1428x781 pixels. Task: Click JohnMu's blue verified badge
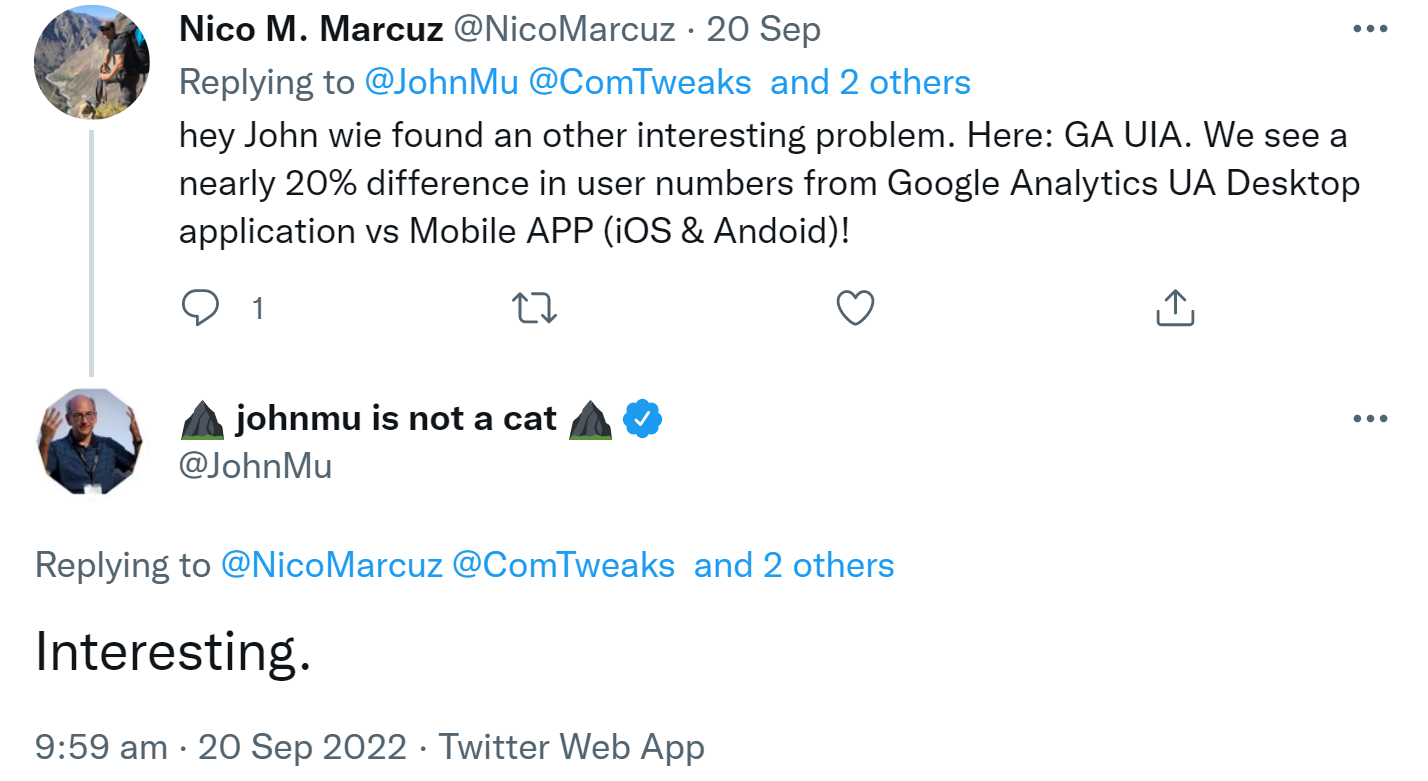643,420
